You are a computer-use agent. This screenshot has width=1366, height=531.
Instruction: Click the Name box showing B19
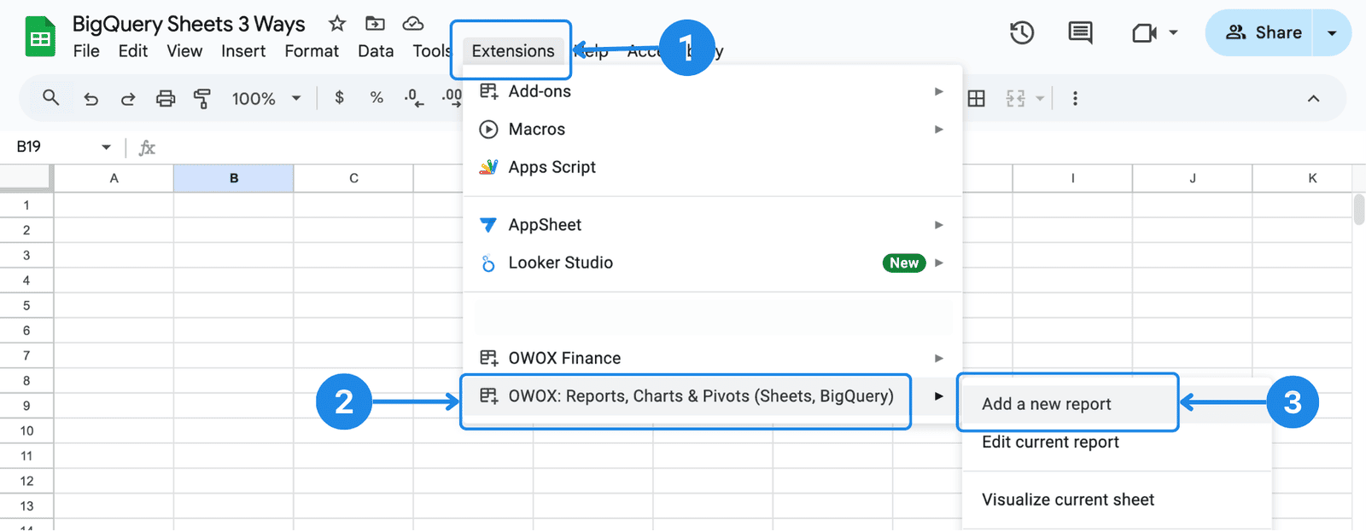pos(62,147)
